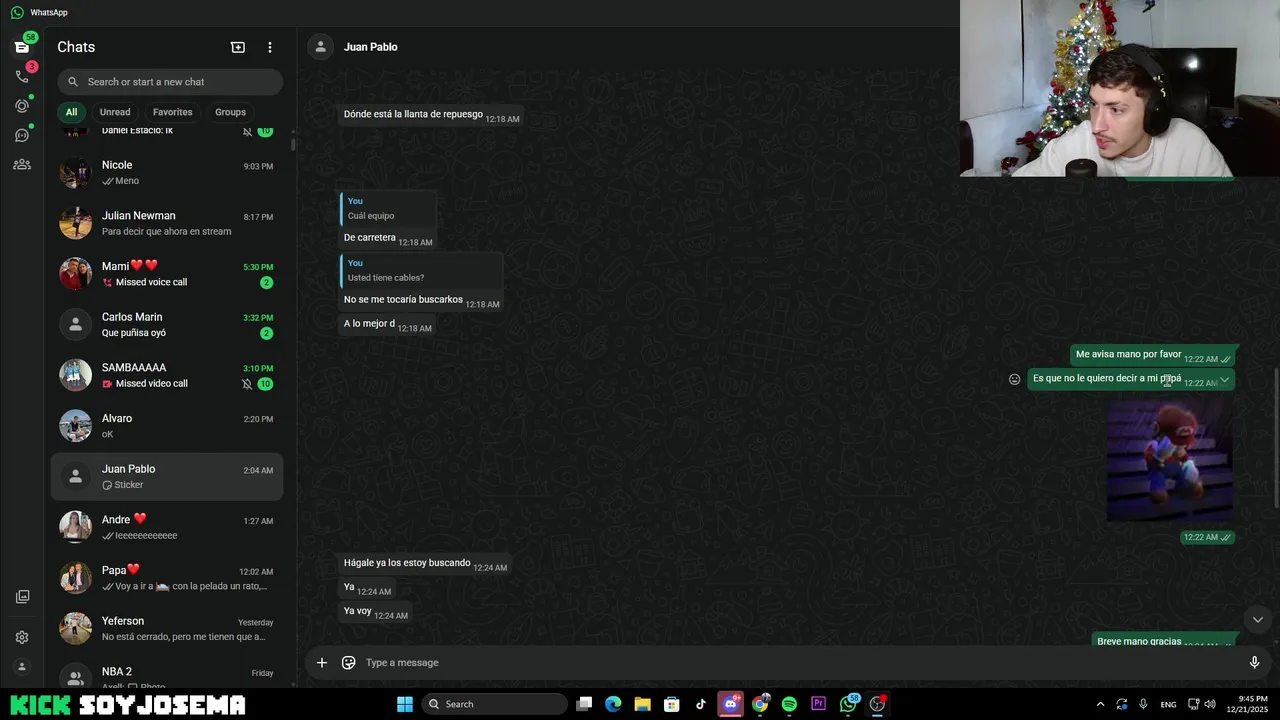Image resolution: width=1280 pixels, height=720 pixels.
Task: Click the Type a message field
Action: coord(800,662)
